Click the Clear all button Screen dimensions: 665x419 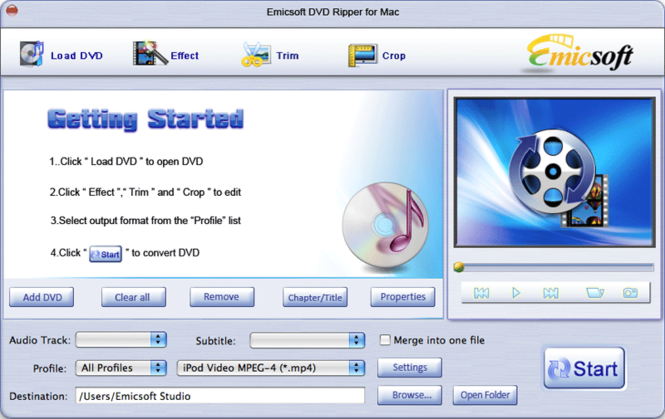point(133,297)
